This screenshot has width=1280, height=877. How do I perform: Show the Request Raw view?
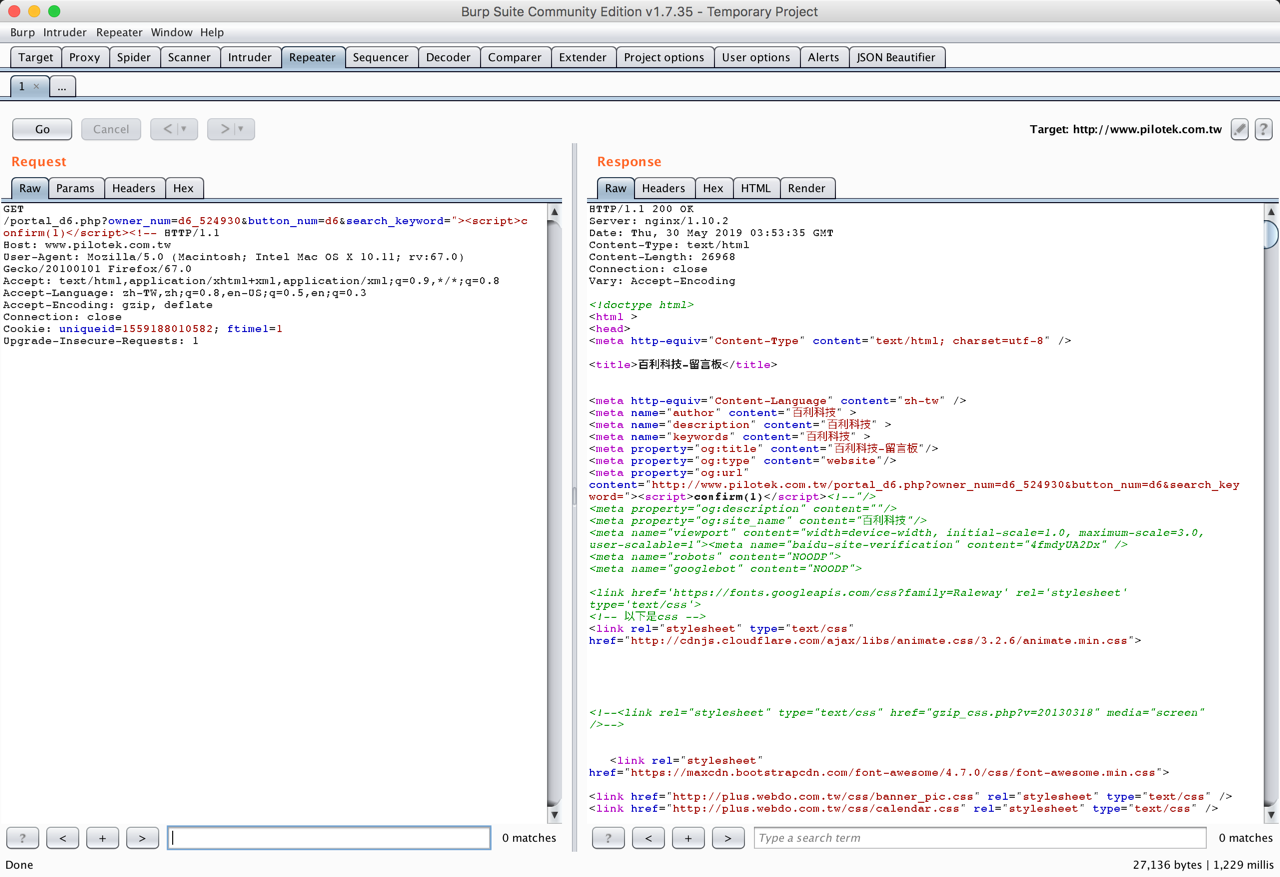coord(30,188)
